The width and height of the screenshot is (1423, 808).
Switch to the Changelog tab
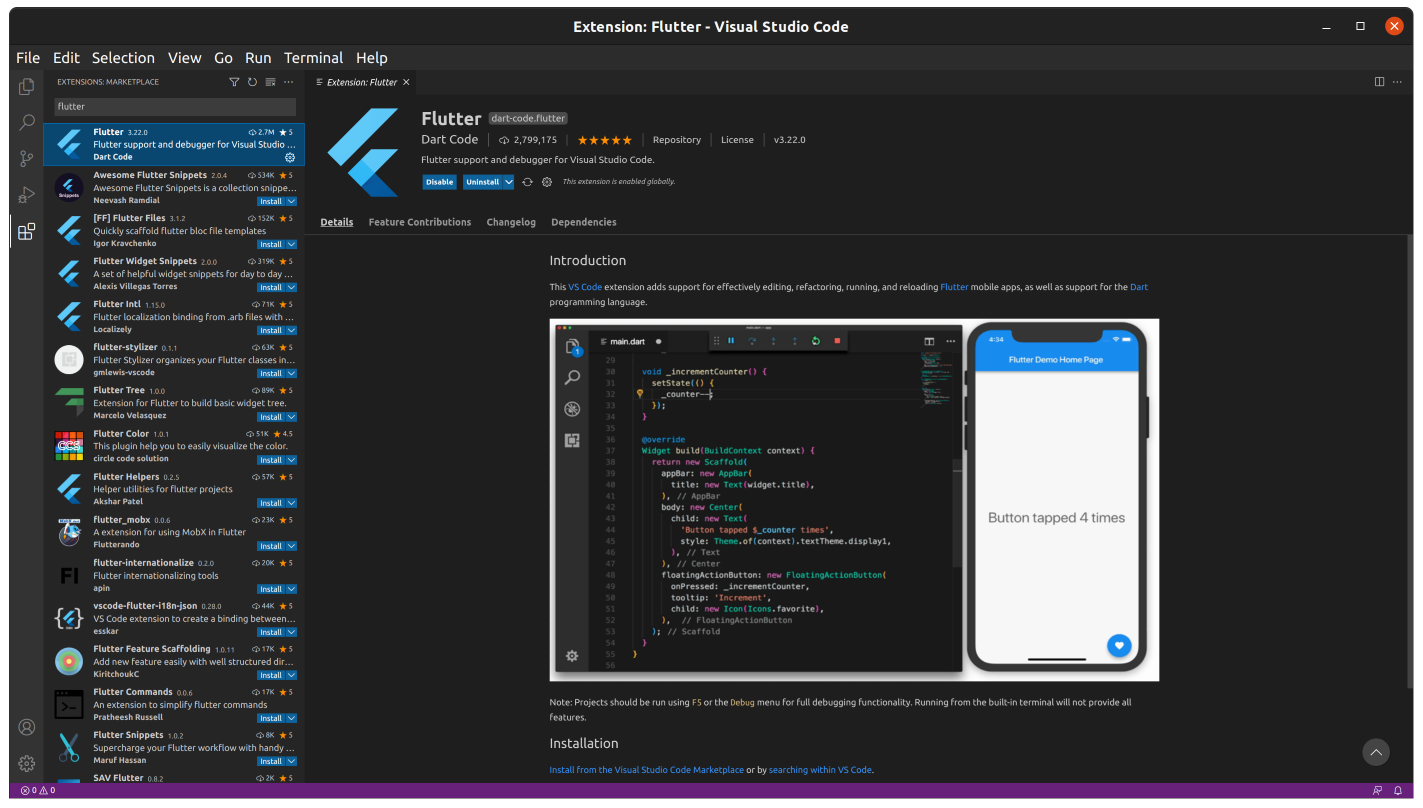pos(511,222)
